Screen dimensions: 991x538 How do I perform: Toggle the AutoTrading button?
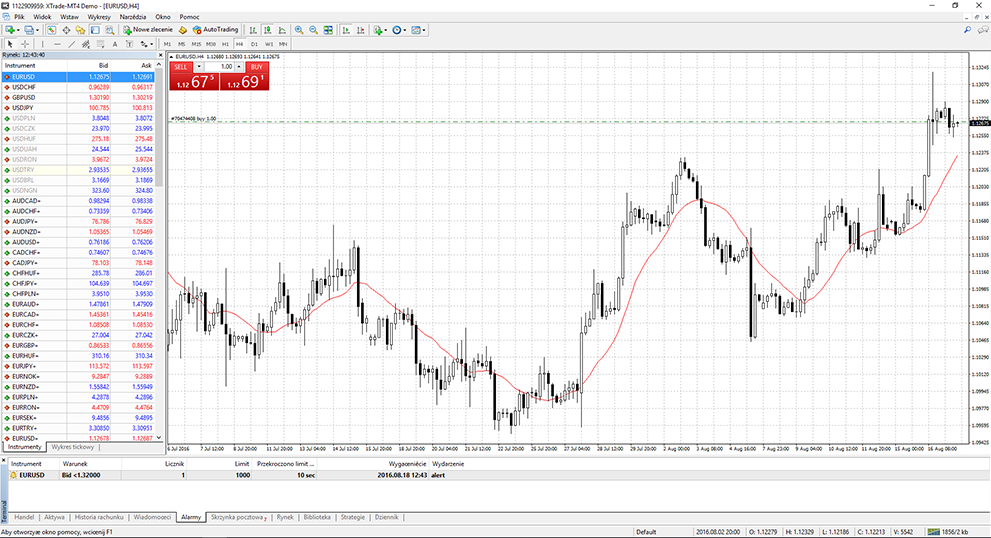(216, 30)
